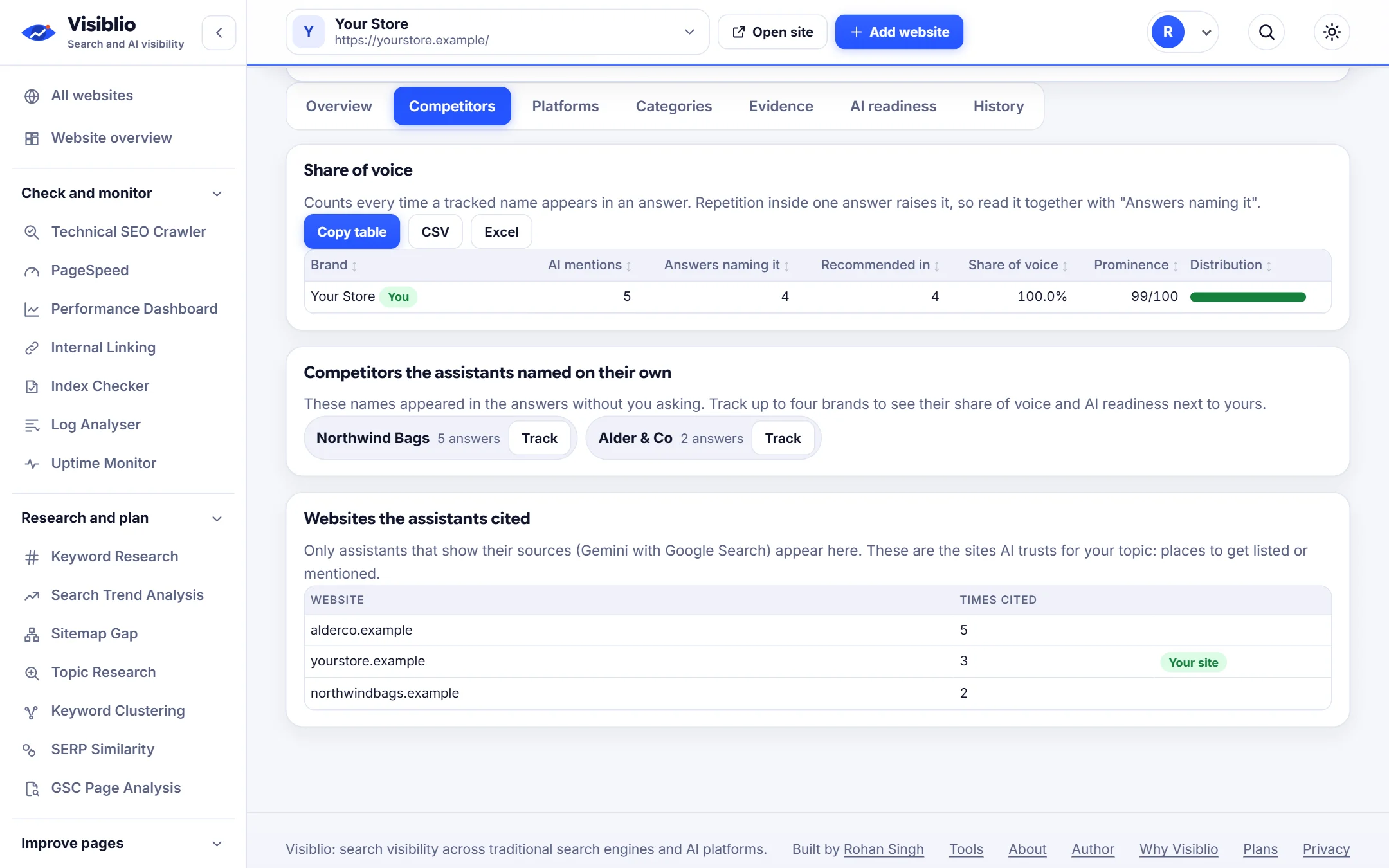This screenshot has width=1389, height=868.
Task: Collapse the sidebar with the arrow button
Action: pos(219,32)
